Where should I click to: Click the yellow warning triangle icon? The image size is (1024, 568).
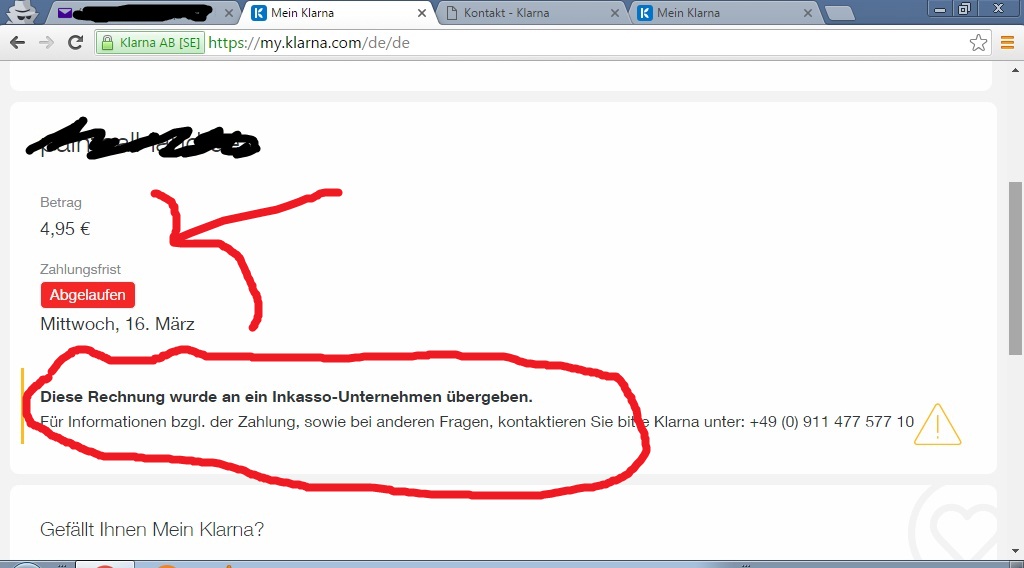(937, 424)
